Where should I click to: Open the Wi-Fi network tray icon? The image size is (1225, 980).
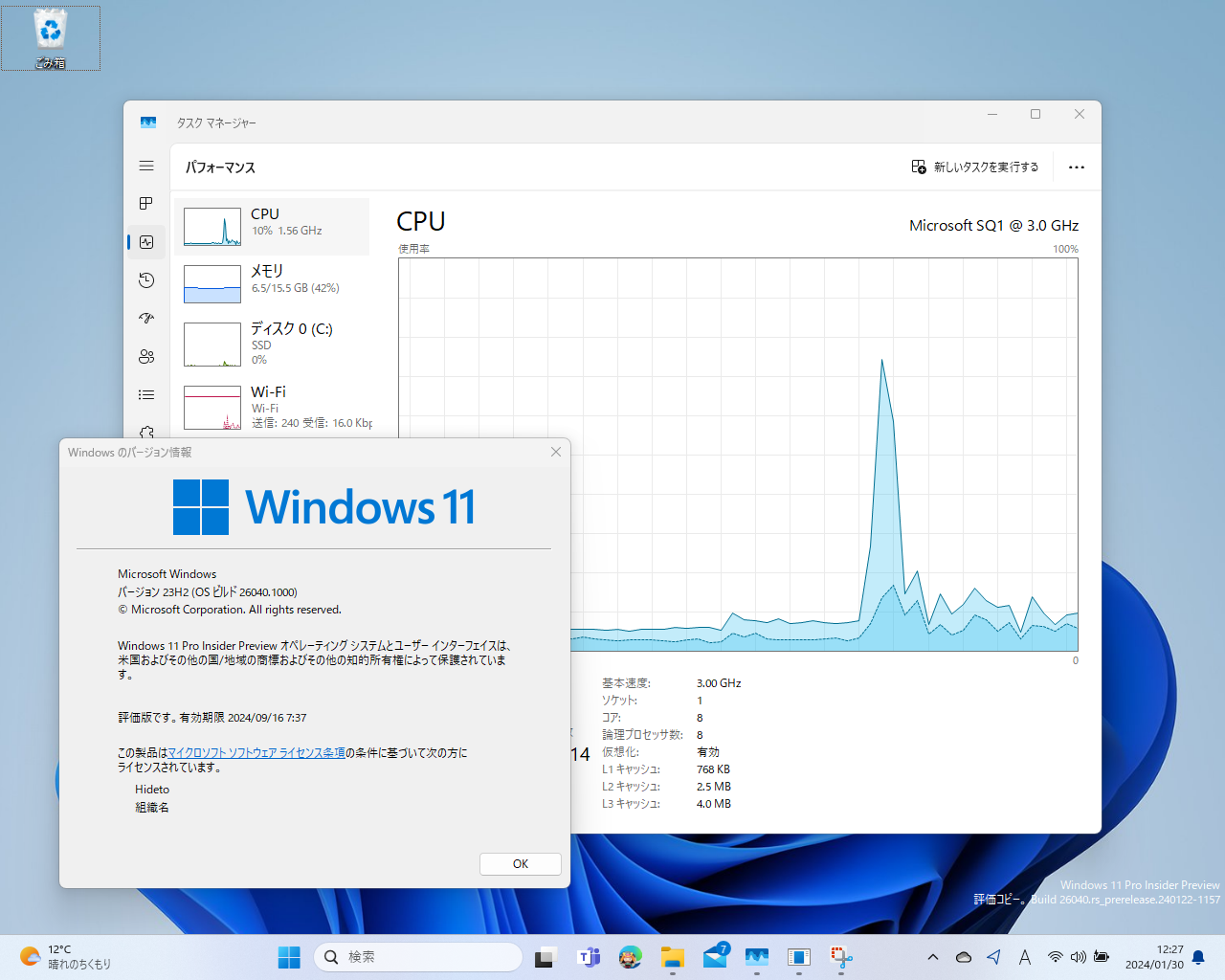pyautogui.click(x=1056, y=957)
